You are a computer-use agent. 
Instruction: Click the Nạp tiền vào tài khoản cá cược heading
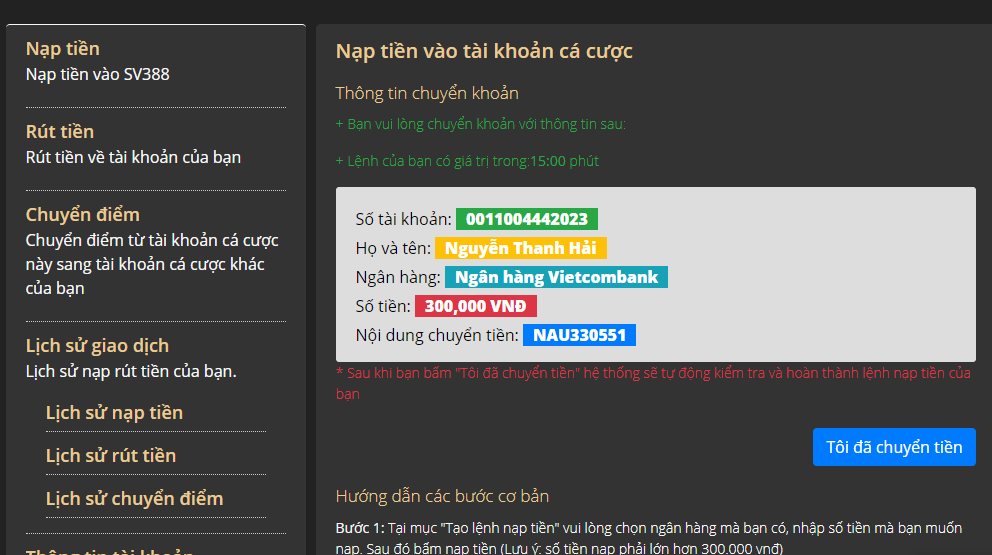point(484,51)
